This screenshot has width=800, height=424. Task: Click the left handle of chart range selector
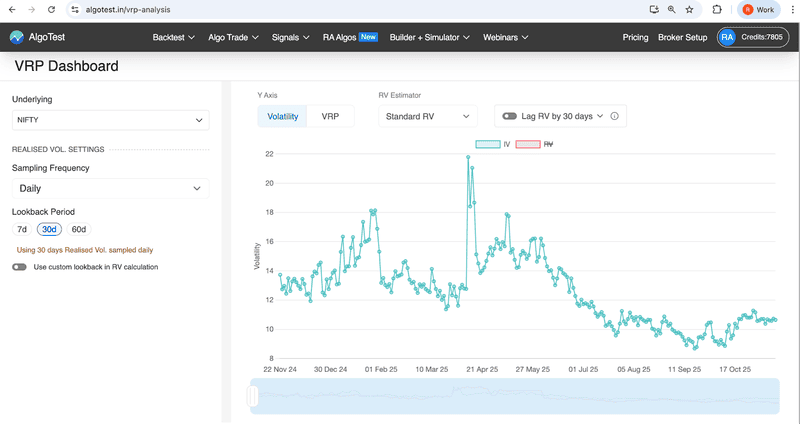point(253,397)
